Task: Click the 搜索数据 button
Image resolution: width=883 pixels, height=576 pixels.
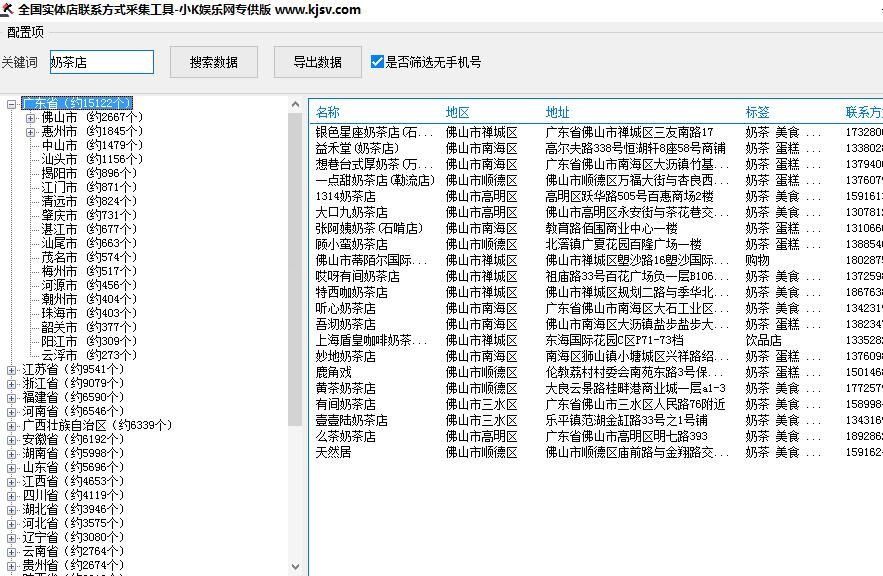Action: (x=214, y=62)
